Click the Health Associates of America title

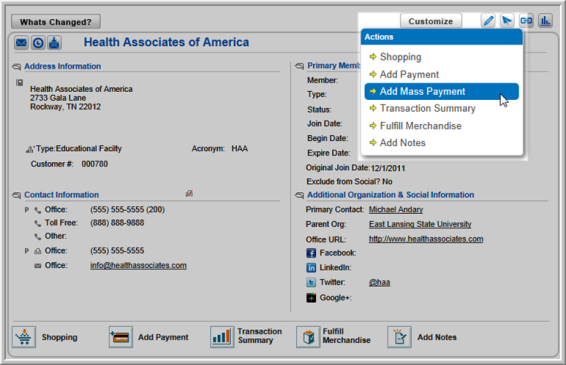click(x=166, y=42)
